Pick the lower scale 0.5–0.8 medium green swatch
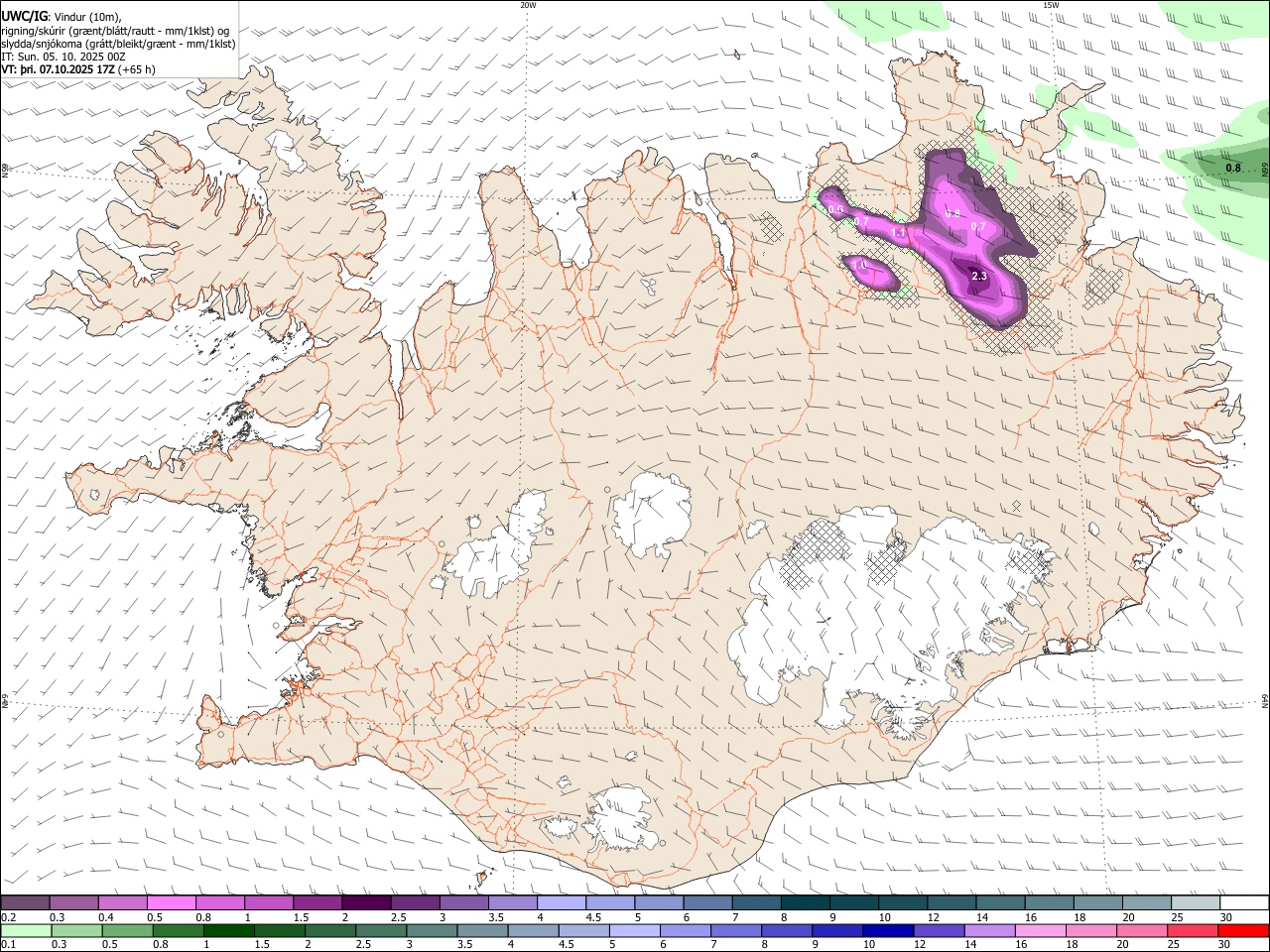Screen dimensions: 1270x952 pyautogui.click(x=127, y=930)
